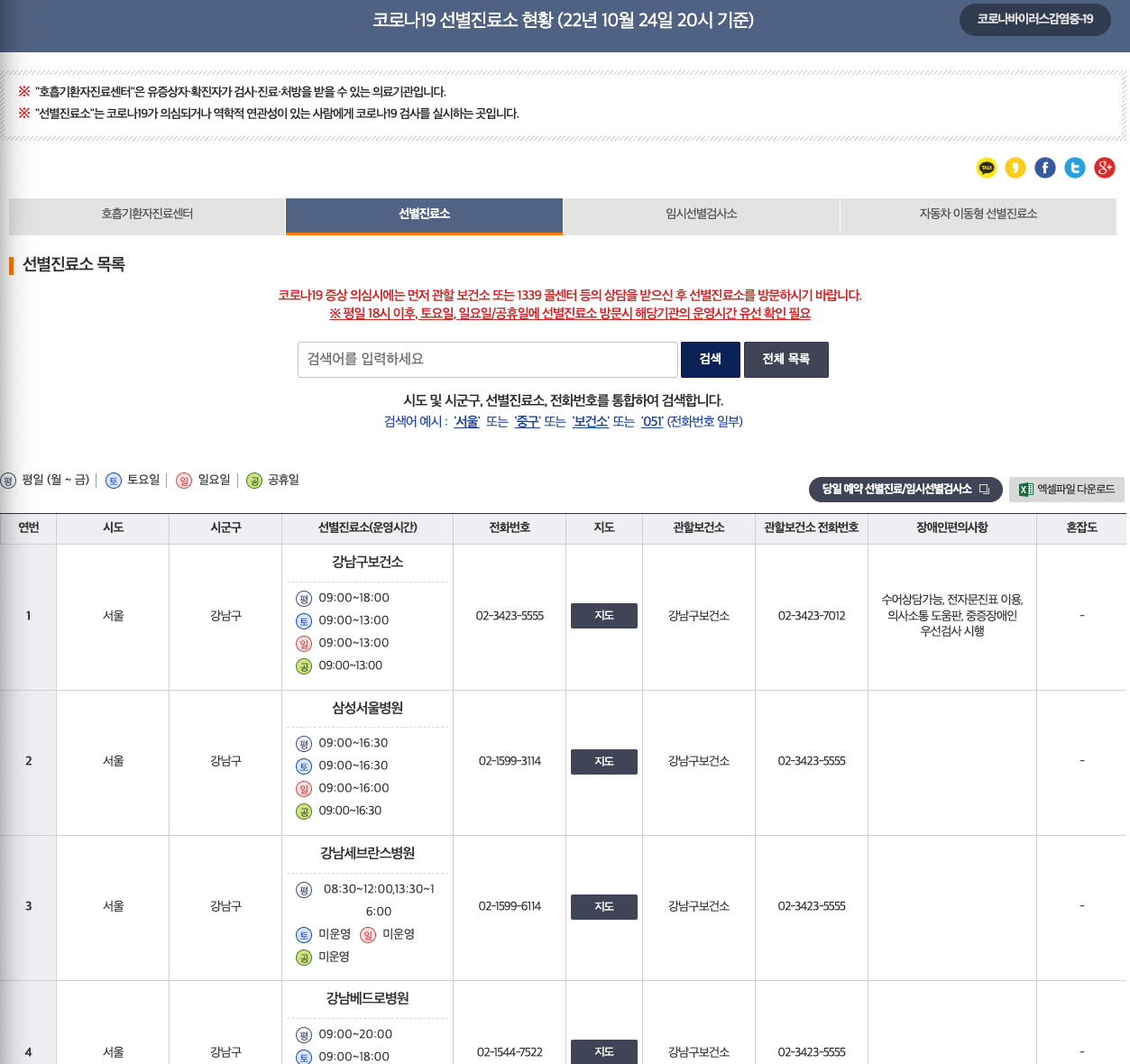Click Sunday icon in 삼성서울병원 hours

[304, 789]
